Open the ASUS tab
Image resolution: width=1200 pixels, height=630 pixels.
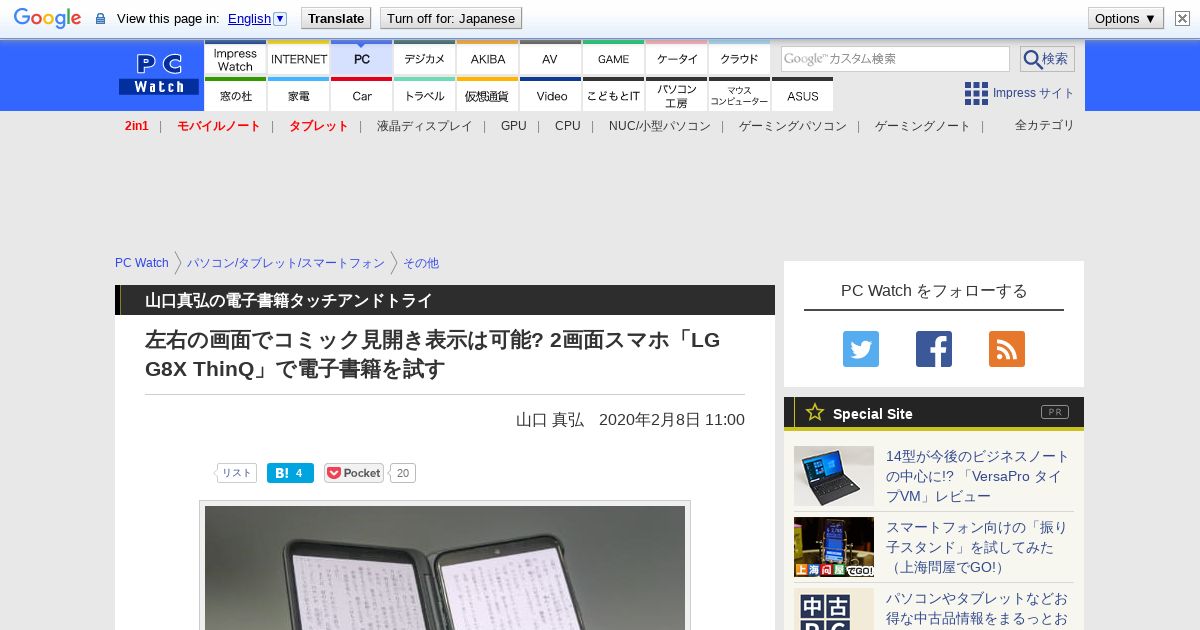tap(802, 95)
